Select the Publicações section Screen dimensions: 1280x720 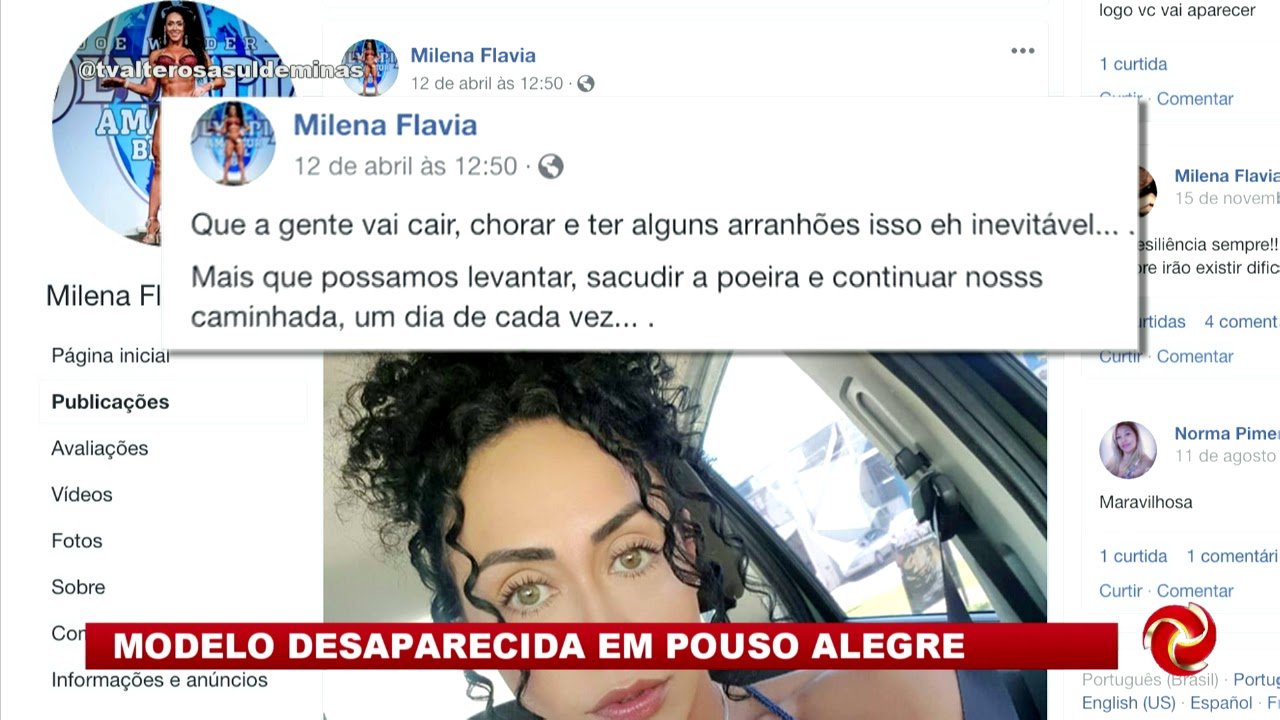pyautogui.click(x=110, y=402)
